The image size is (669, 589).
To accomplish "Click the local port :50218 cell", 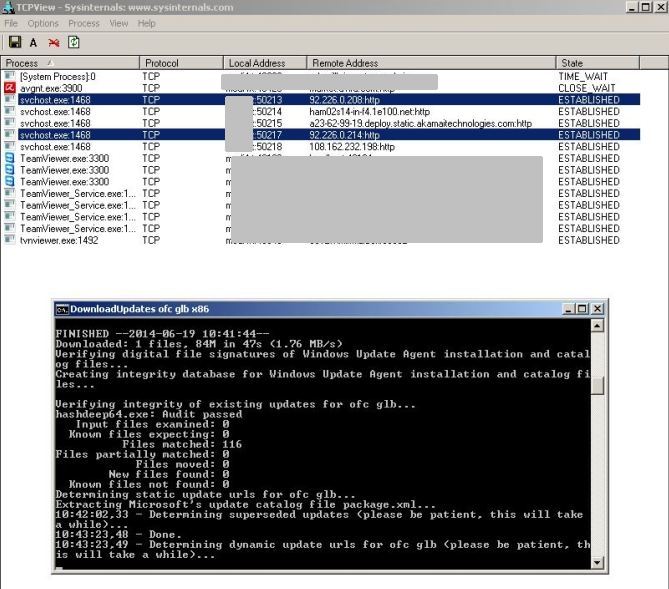I will click(x=268, y=147).
